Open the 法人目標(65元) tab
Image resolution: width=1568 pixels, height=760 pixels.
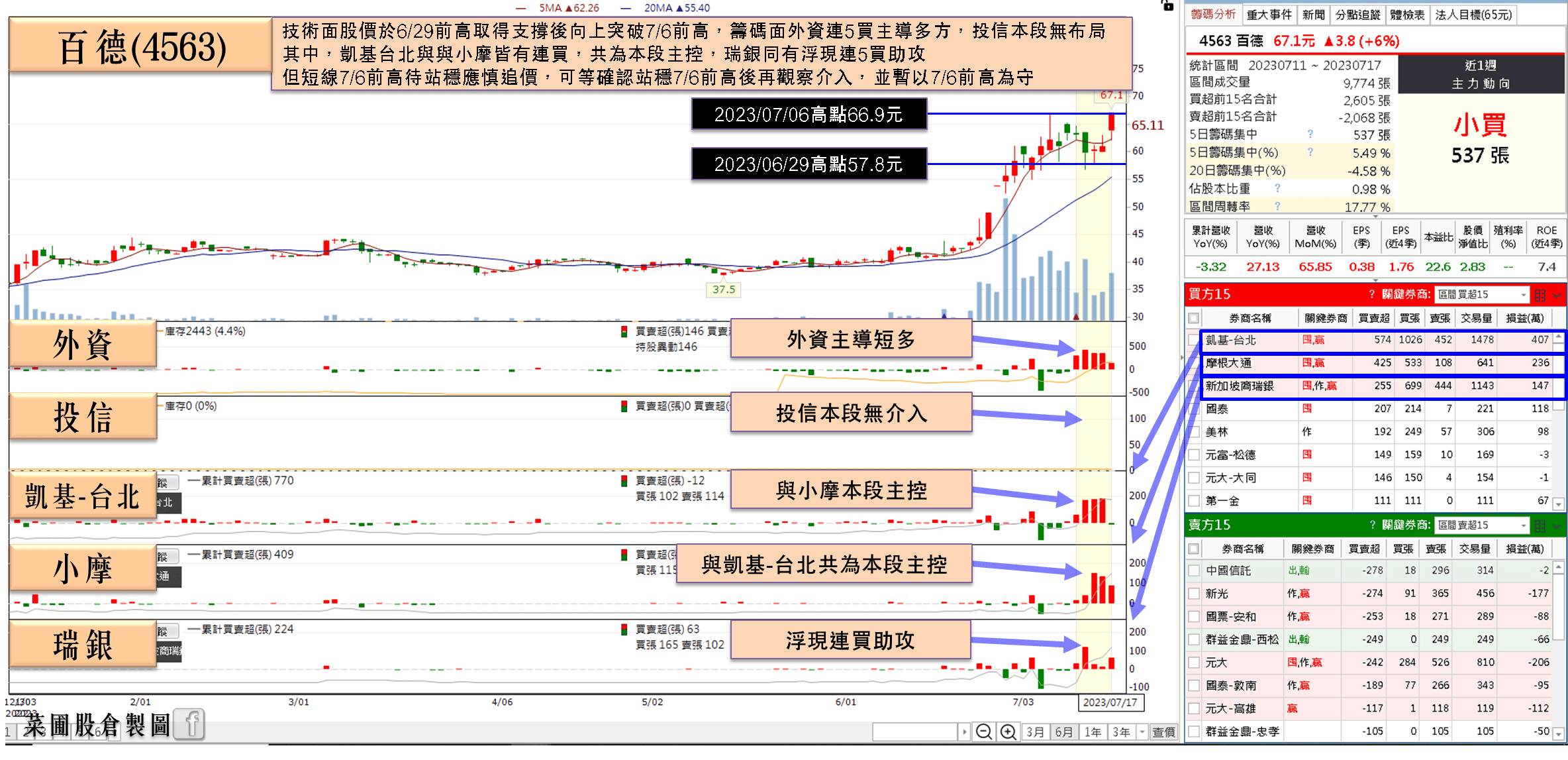(1473, 15)
